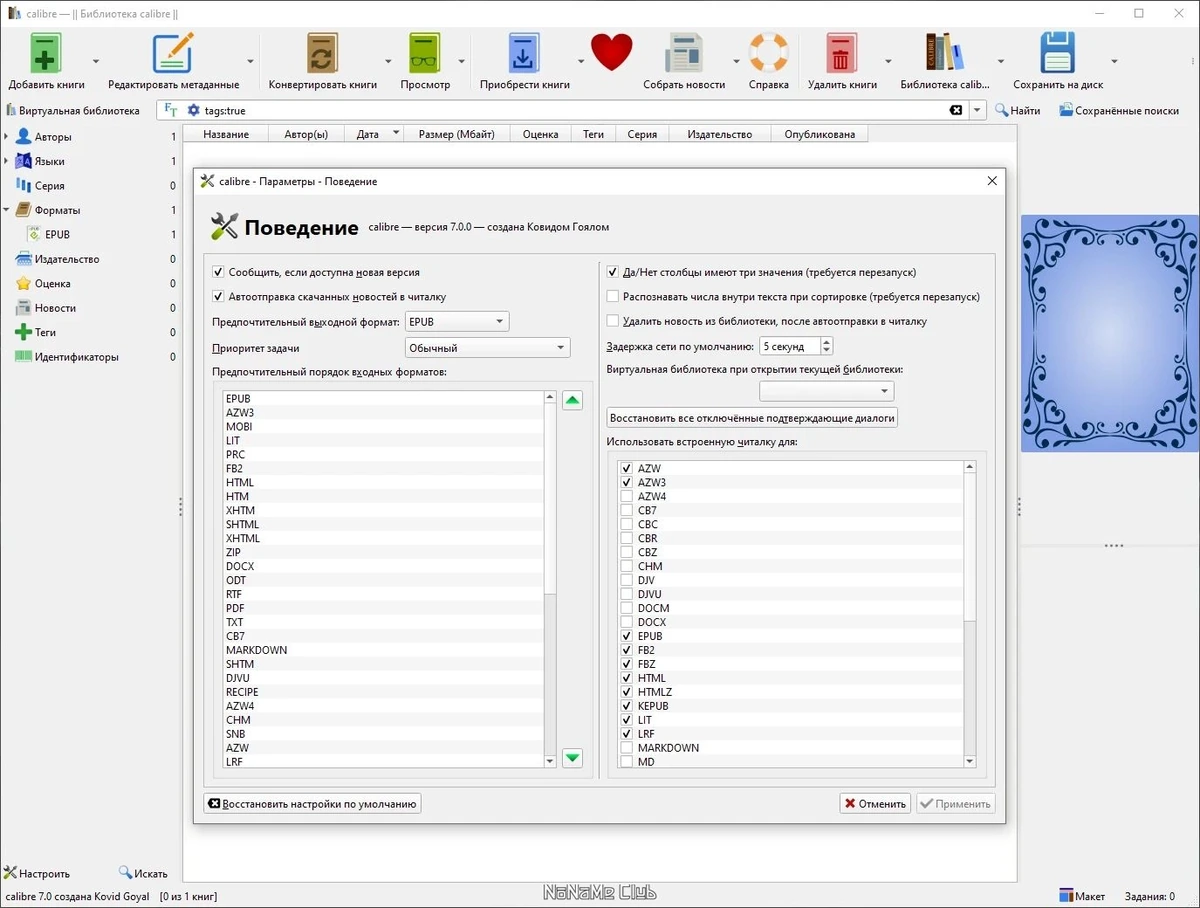Open Справка (help) lifebuoy icon
Screen dimensions: 1200x908
[768, 53]
